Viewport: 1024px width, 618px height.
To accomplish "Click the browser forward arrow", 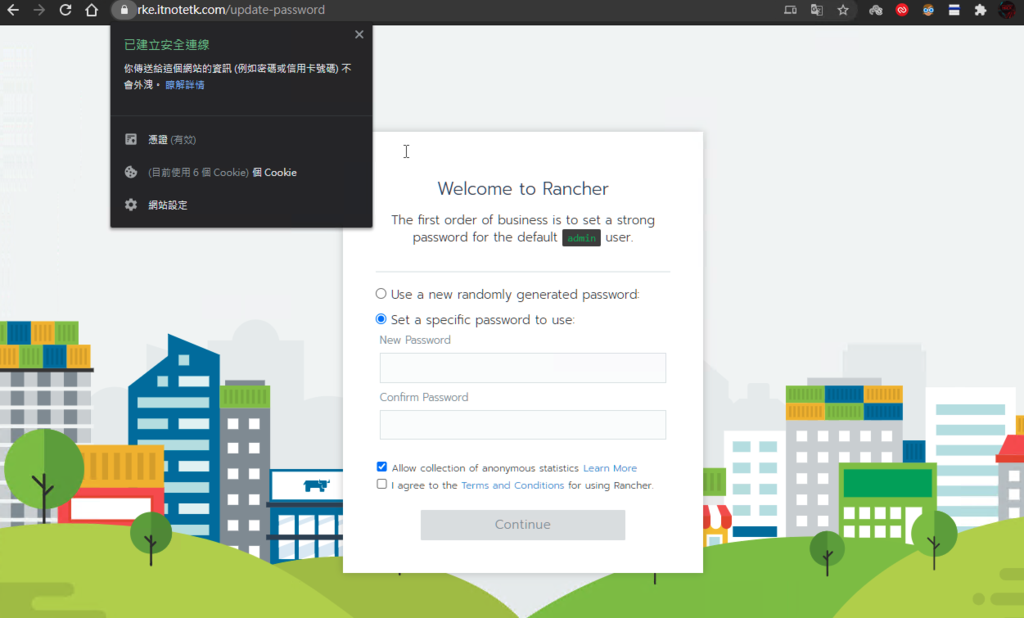I will pyautogui.click(x=39, y=10).
